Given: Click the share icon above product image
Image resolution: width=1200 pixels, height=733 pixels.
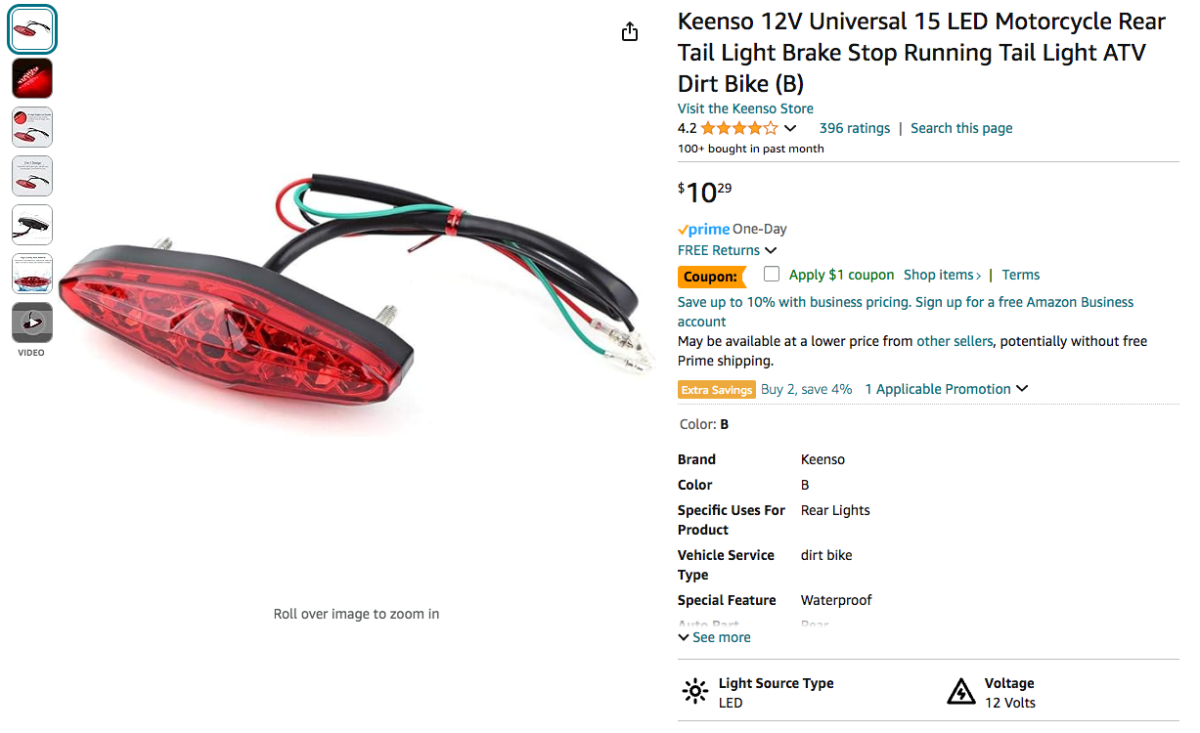Looking at the screenshot, I should (629, 32).
